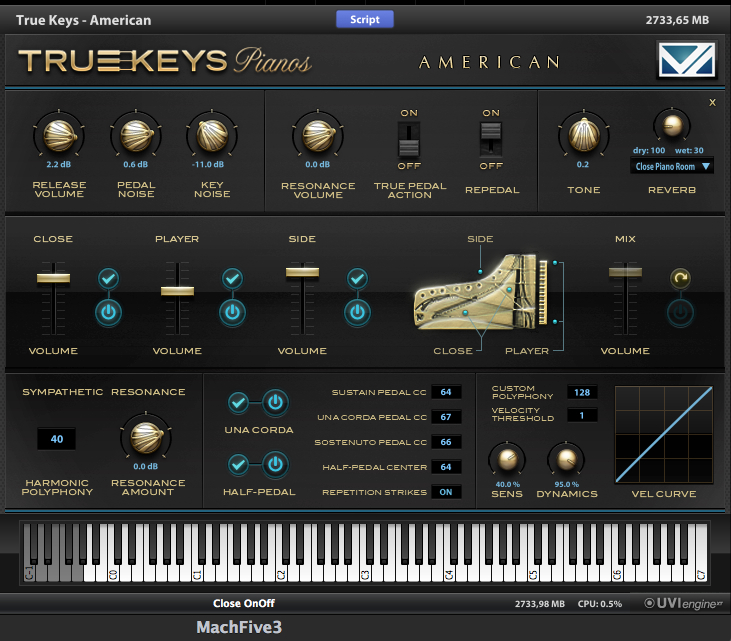
Task: Flip the Repedal switch
Action: point(491,139)
